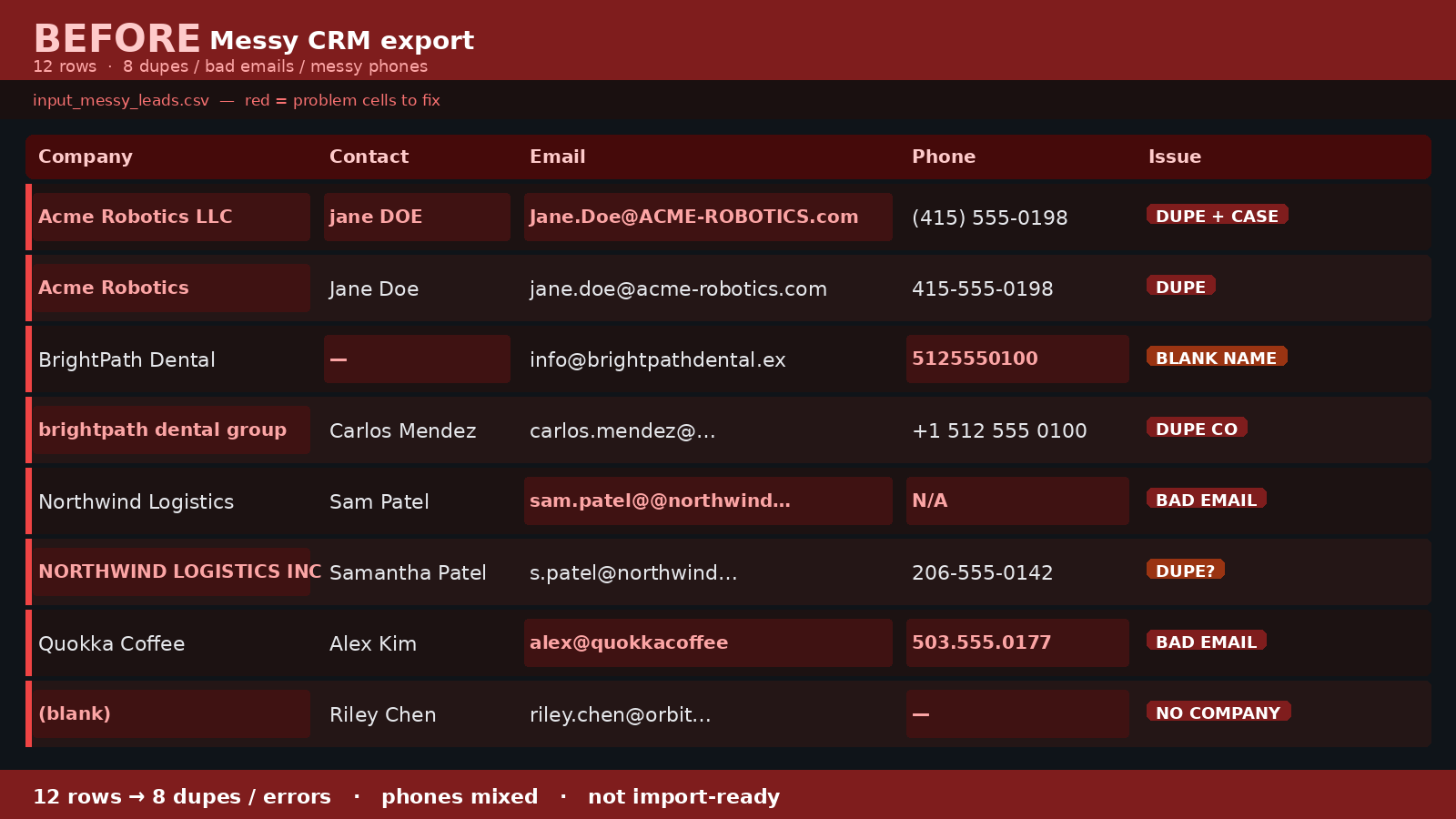This screenshot has width=1456, height=819.
Task: Select the DUPE badge in the Acme Robotics row
Action: pyautogui.click(x=1180, y=286)
